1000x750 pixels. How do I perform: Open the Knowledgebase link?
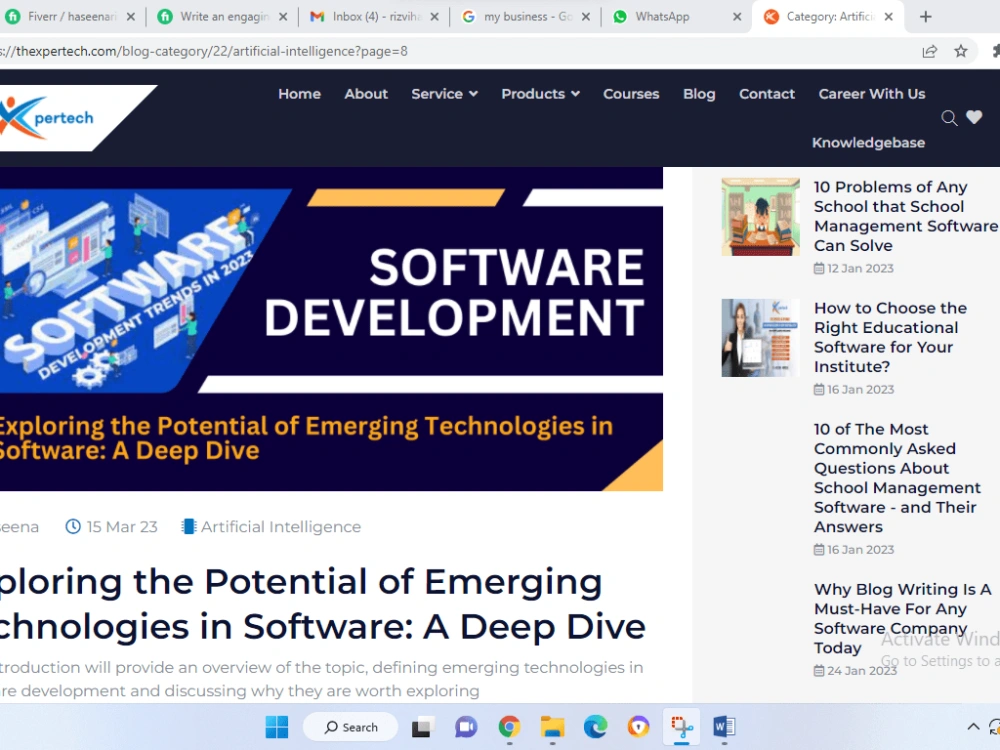pos(868,143)
